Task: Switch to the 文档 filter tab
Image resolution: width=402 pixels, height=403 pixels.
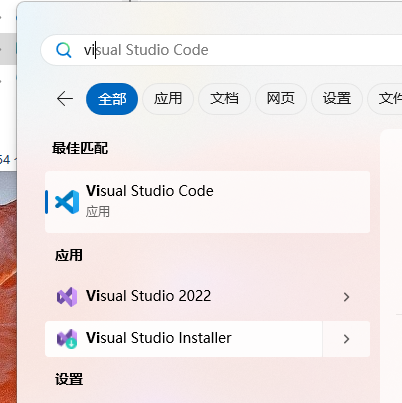Action: point(224,99)
